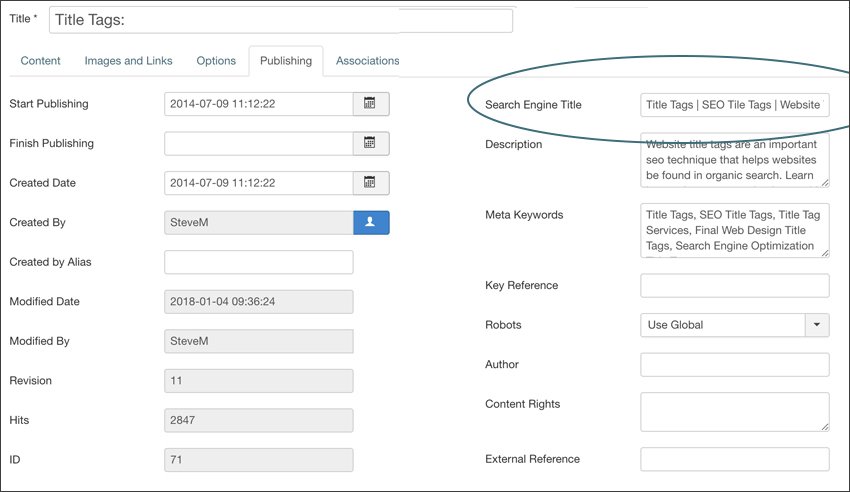Click the External Reference input
Image resolution: width=850 pixels, height=492 pixels.
coord(735,459)
